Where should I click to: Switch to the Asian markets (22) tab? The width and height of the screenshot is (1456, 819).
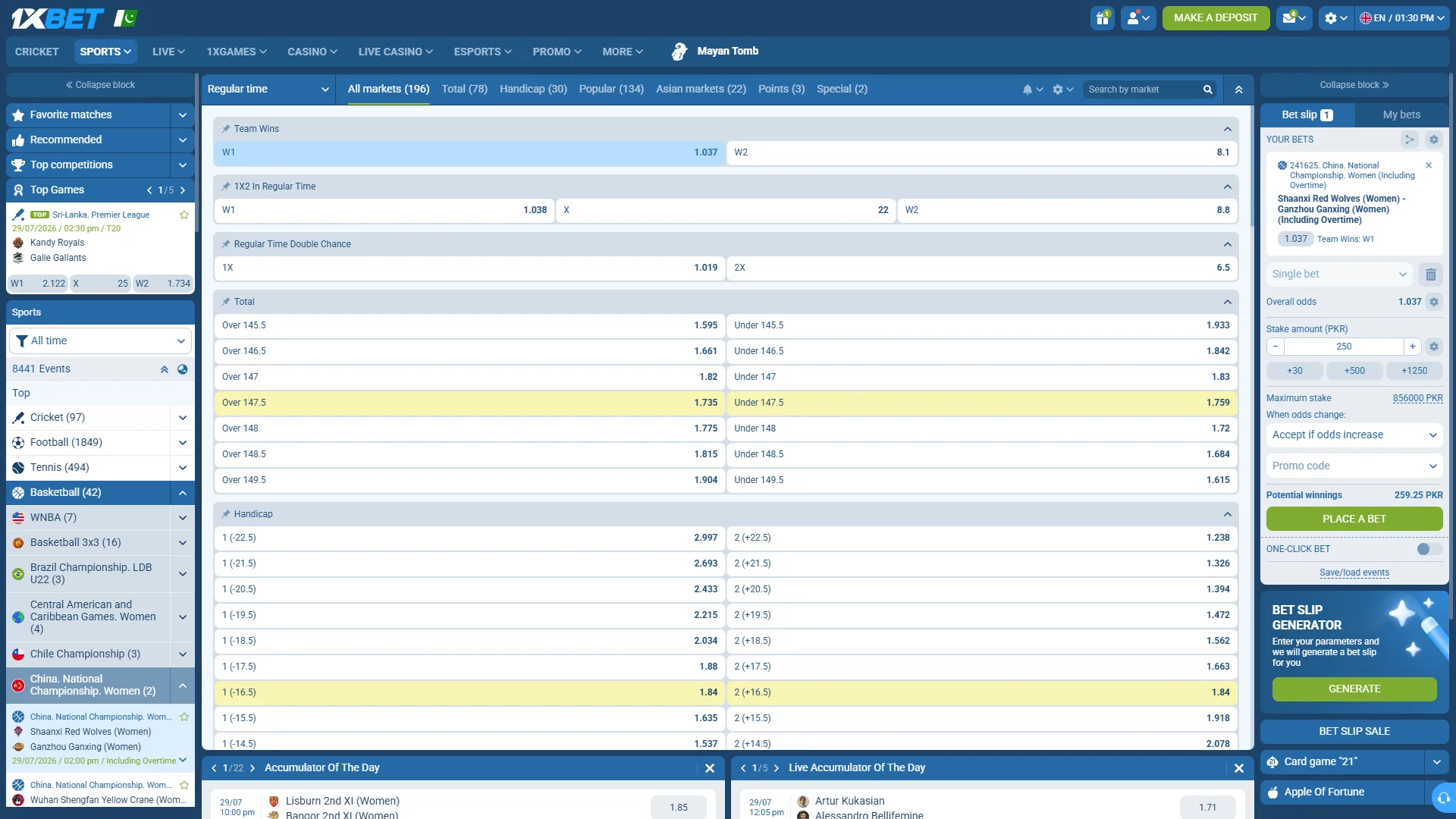(701, 89)
